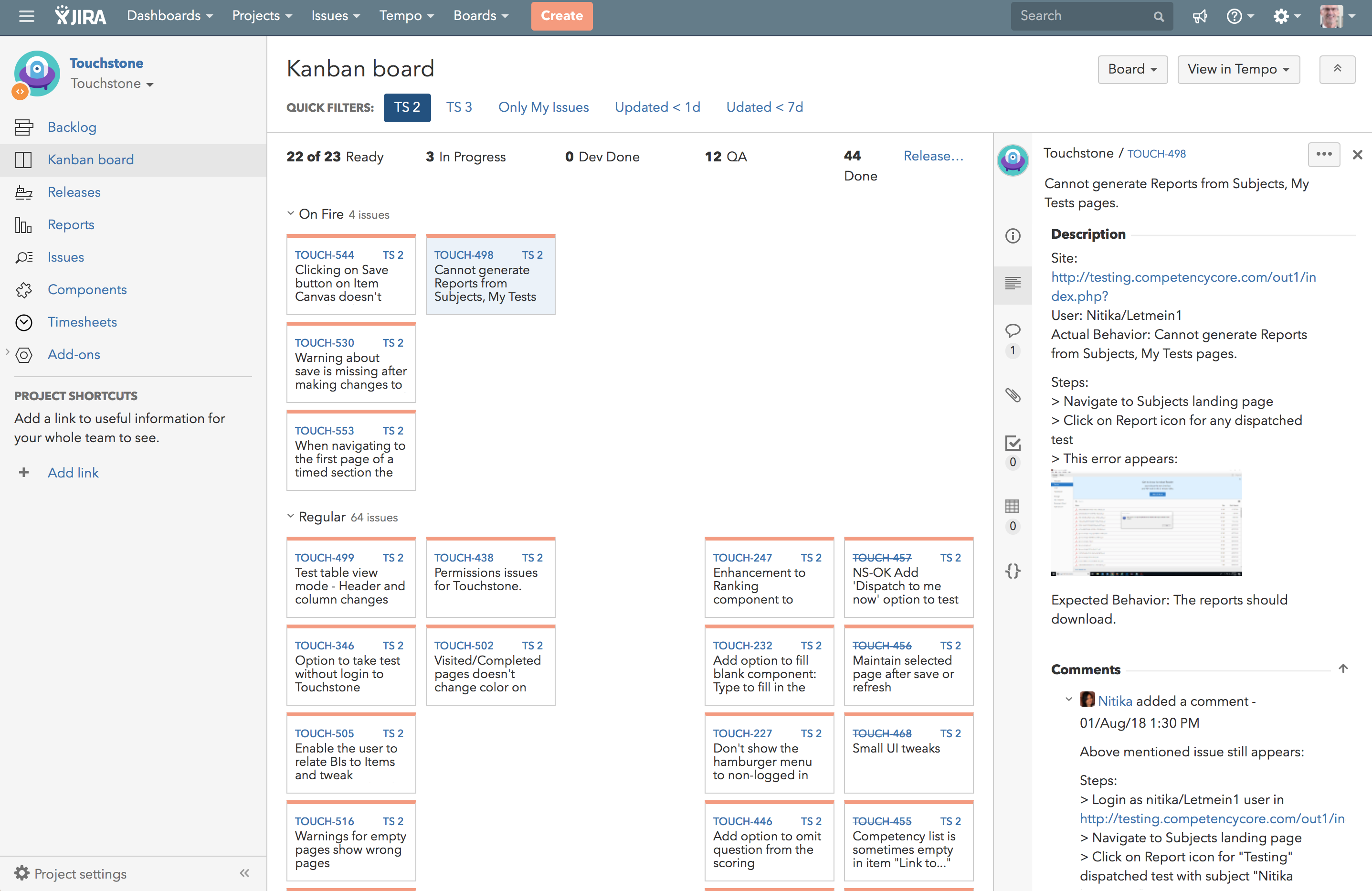Open the Tempo worklog grid icon
This screenshot has width=1372, height=891.
[1012, 506]
